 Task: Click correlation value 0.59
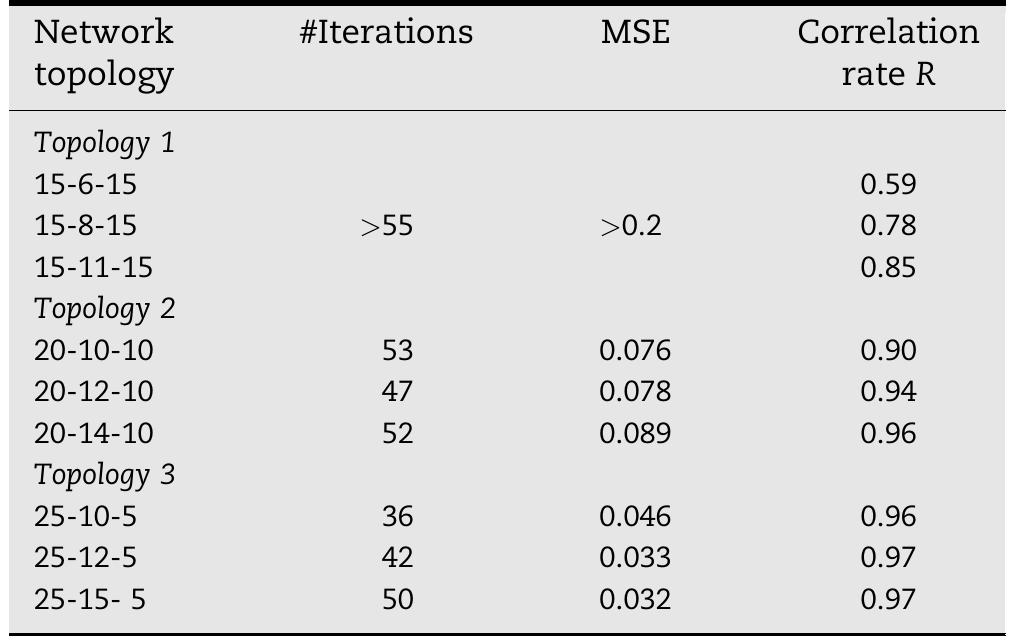pyautogui.click(x=888, y=185)
